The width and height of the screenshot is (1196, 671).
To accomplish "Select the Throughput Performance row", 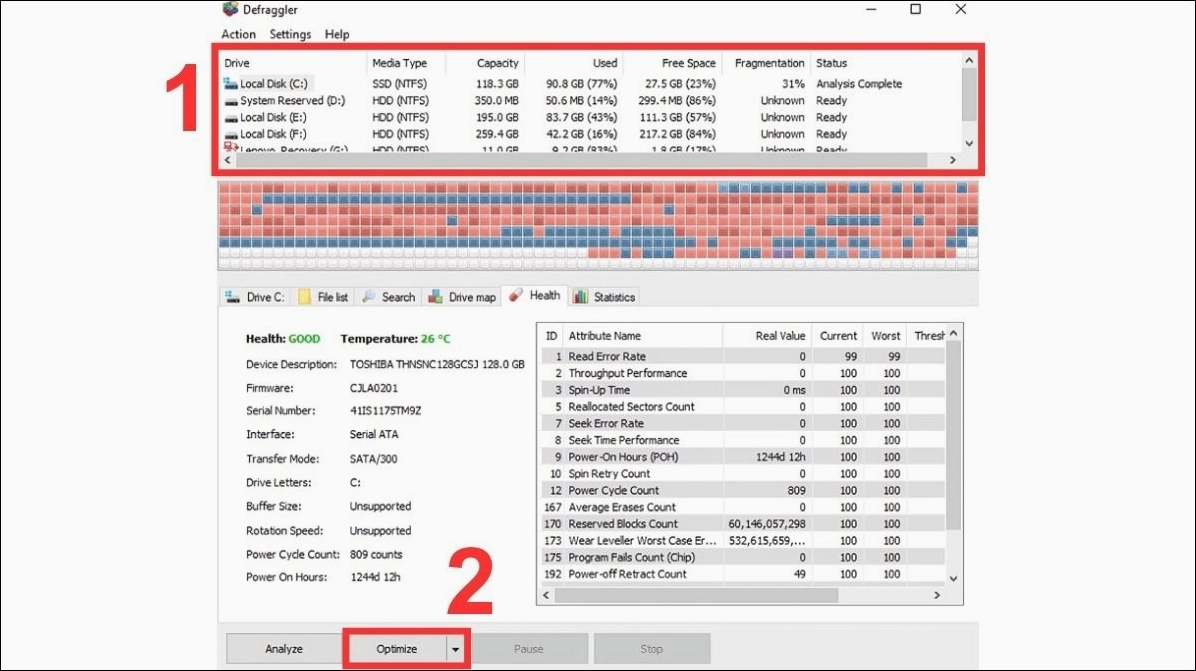I will pyautogui.click(x=743, y=373).
